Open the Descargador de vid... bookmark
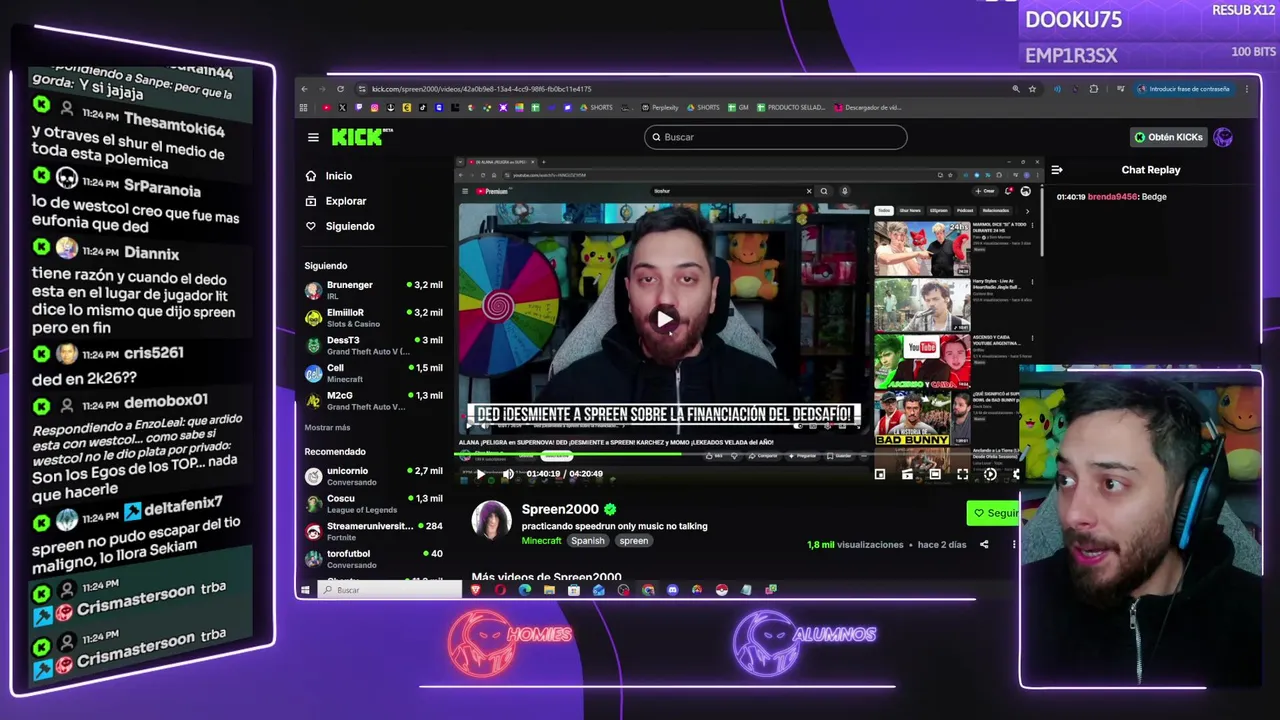Viewport: 1280px width, 720px height. click(x=867, y=108)
